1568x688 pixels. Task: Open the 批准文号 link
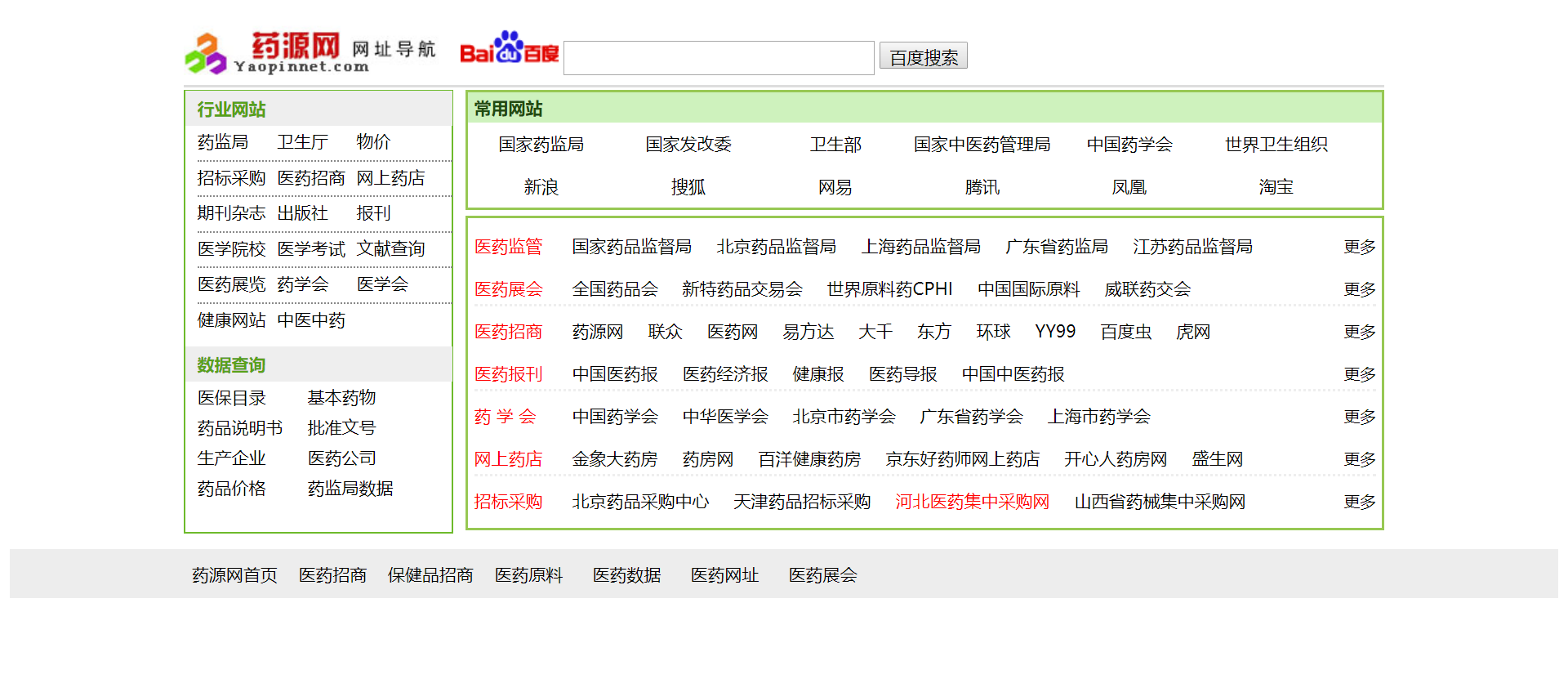point(342,428)
